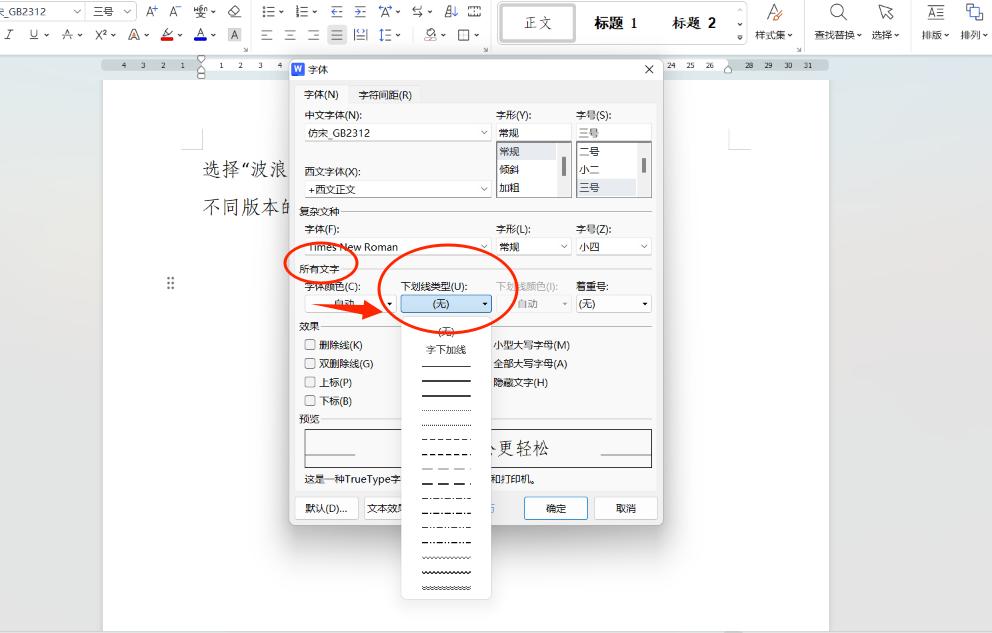Click the increase font size icon
This screenshot has width=992, height=633.
click(152, 11)
